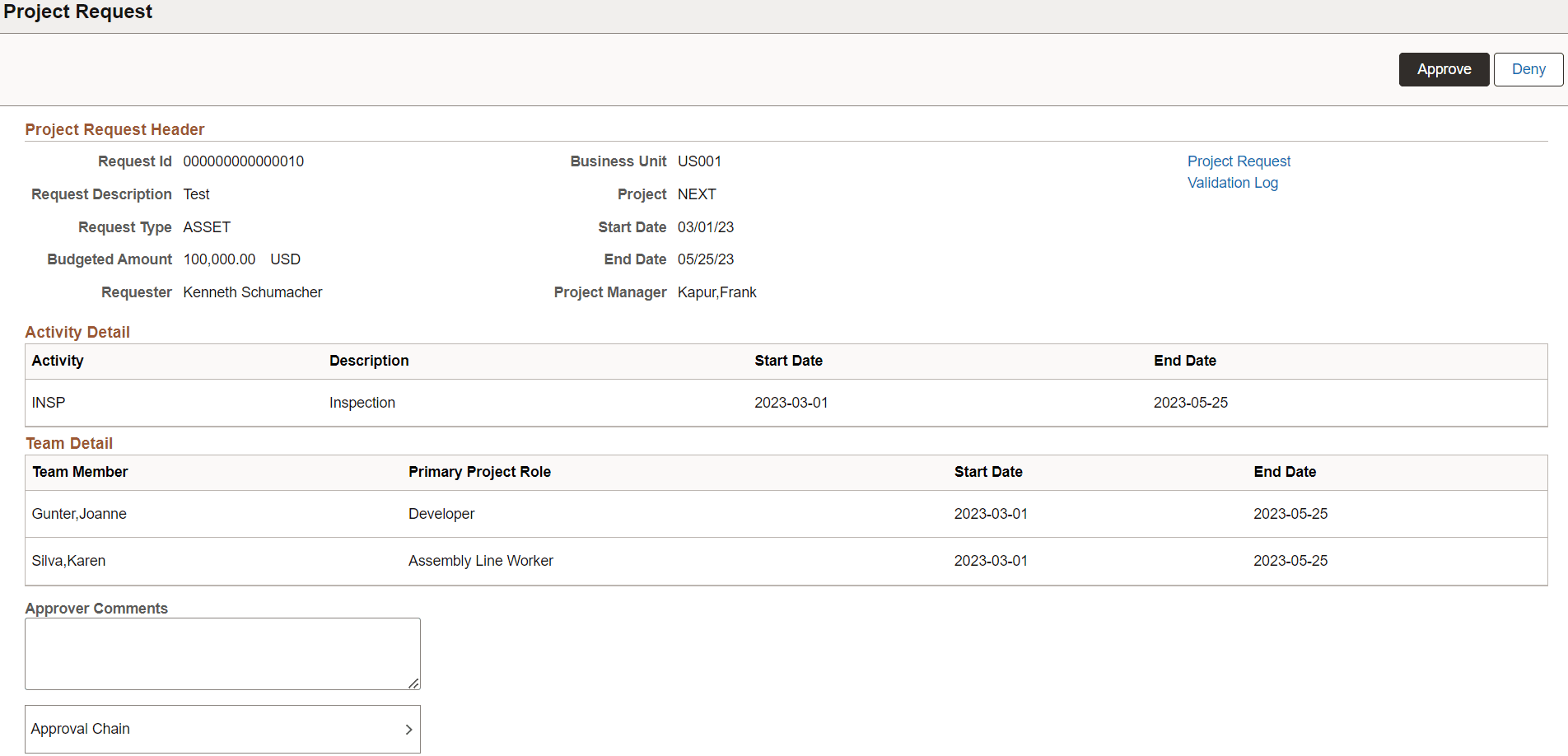The width and height of the screenshot is (1568, 756).
Task: Click the Team Detail section heading
Action: (x=69, y=443)
